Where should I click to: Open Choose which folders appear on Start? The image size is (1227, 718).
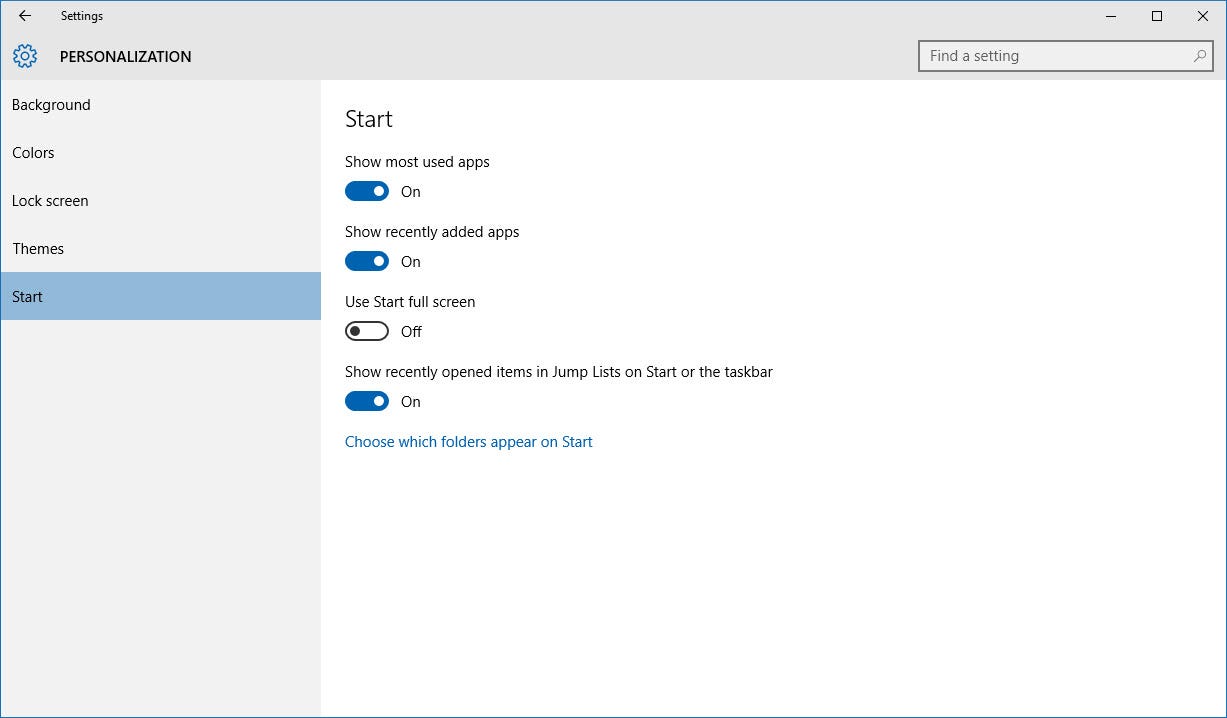tap(468, 441)
